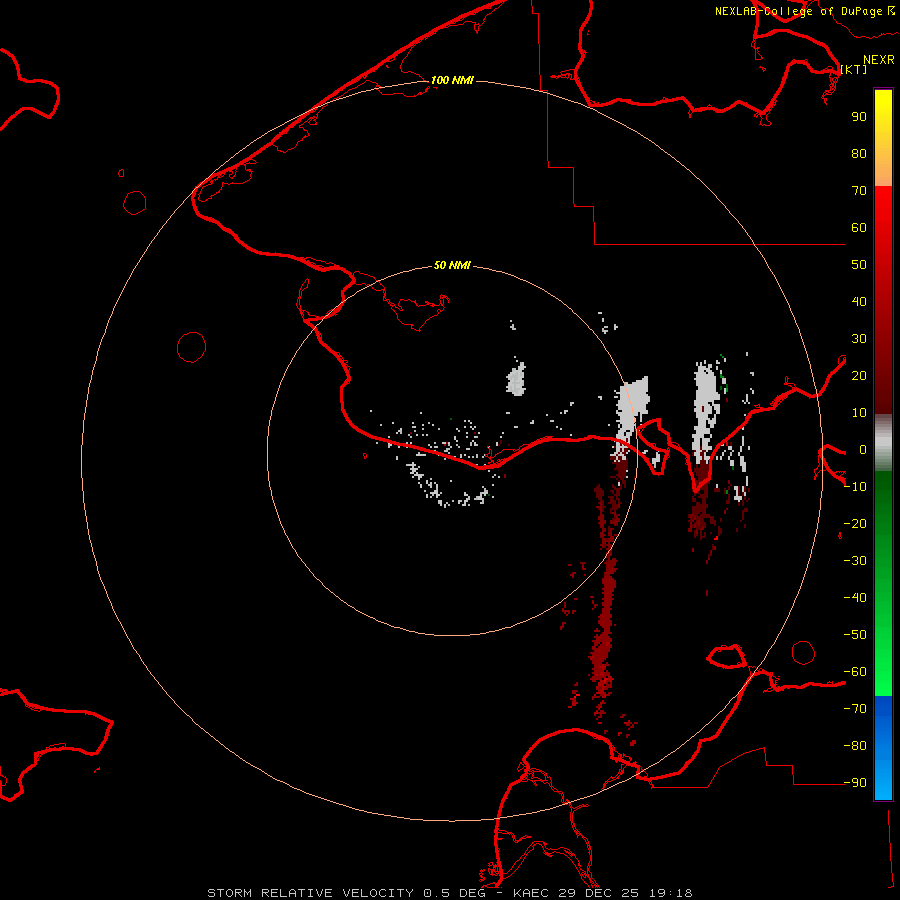This screenshot has width=900, height=900.
Task: Click the -70 value on the velocity scale
Action: pos(855,709)
